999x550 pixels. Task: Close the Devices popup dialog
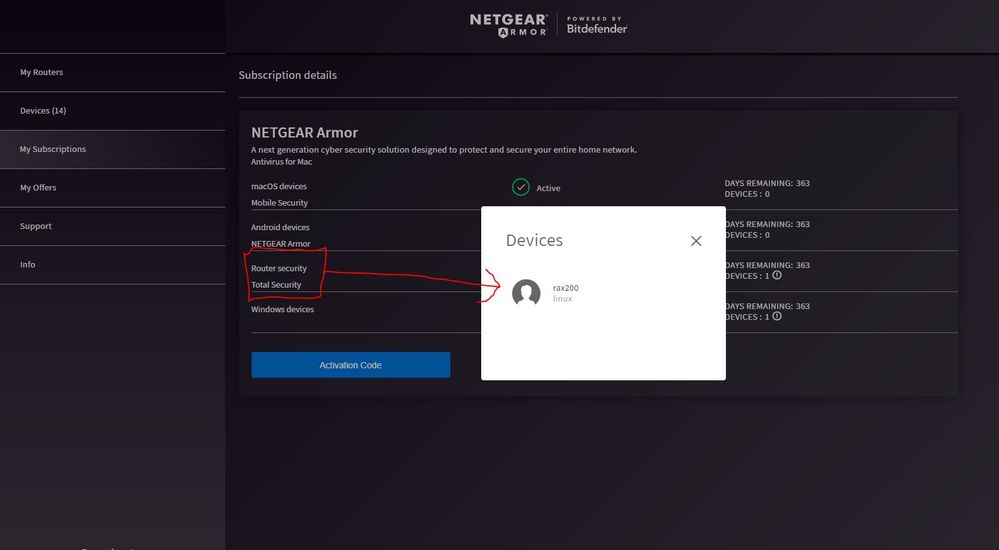pyautogui.click(x=696, y=241)
